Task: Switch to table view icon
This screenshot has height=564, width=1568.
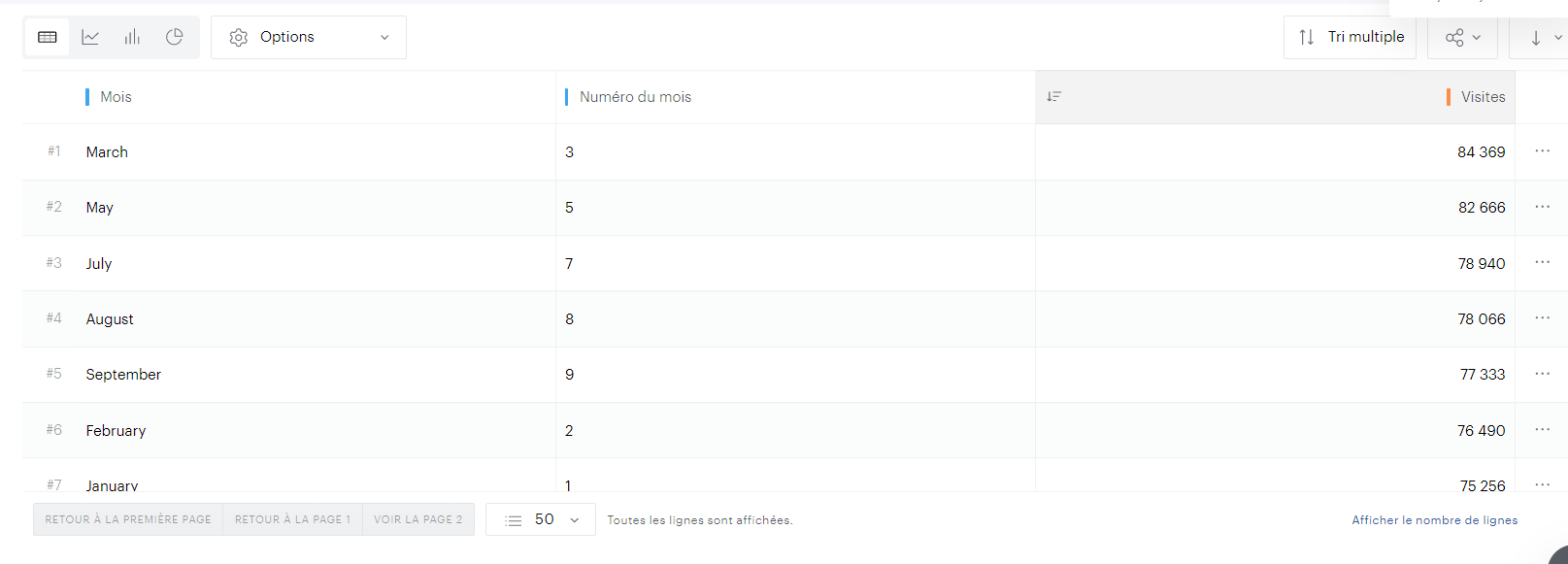Action: pyautogui.click(x=47, y=37)
